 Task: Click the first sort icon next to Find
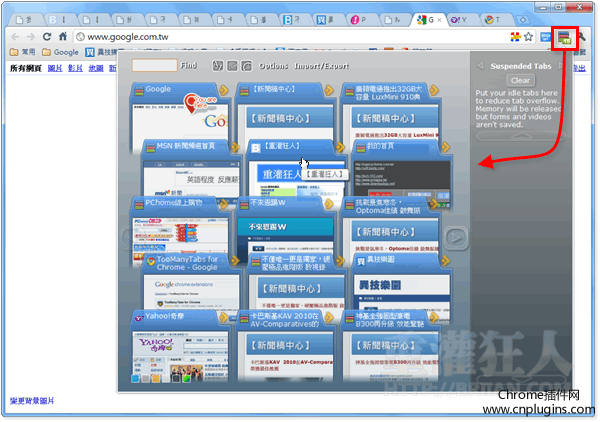pos(218,66)
